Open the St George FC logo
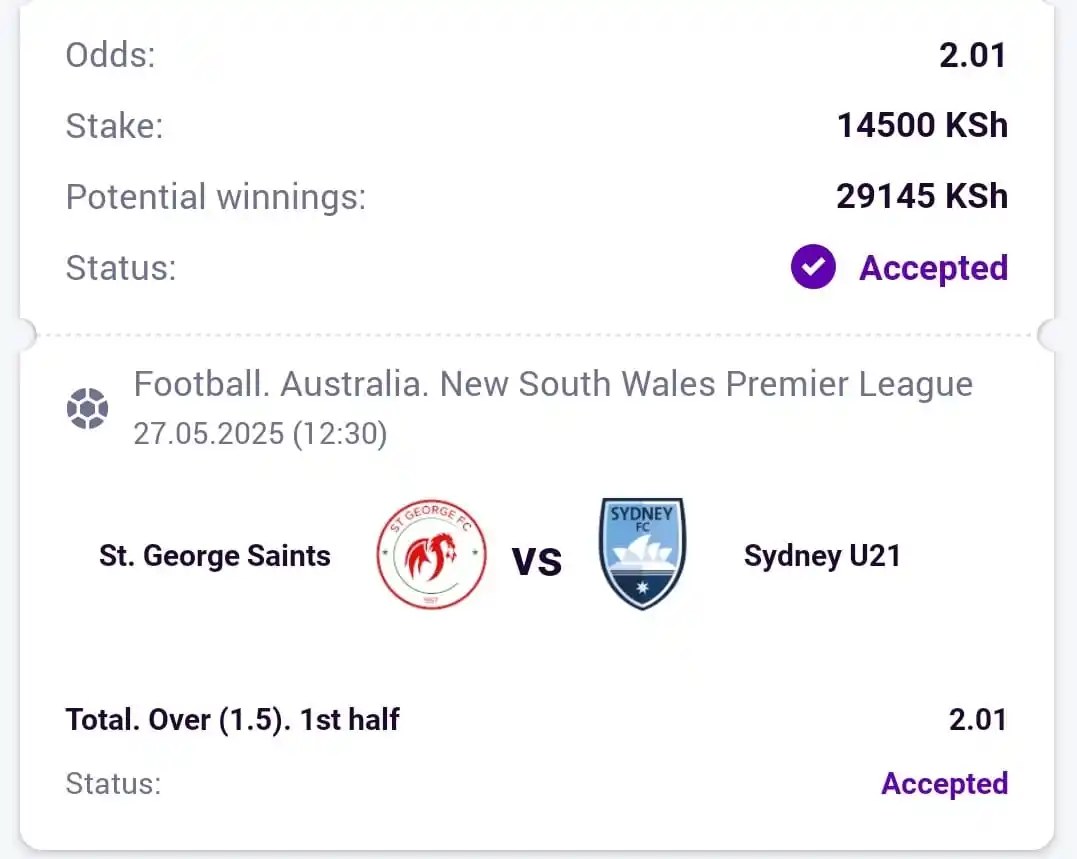Image resolution: width=1077 pixels, height=859 pixels. point(431,554)
